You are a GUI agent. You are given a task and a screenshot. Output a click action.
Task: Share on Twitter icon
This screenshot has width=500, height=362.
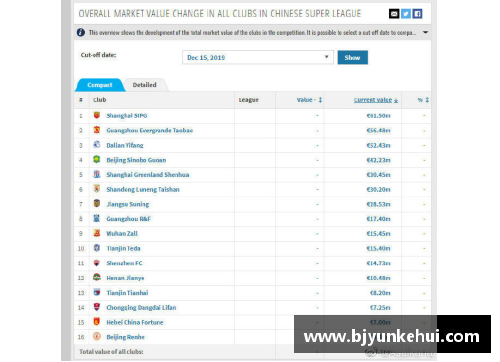[x=406, y=14]
